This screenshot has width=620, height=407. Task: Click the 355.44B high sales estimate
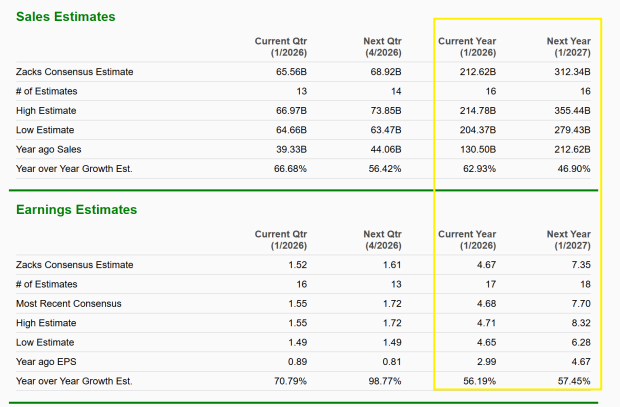tap(569, 110)
